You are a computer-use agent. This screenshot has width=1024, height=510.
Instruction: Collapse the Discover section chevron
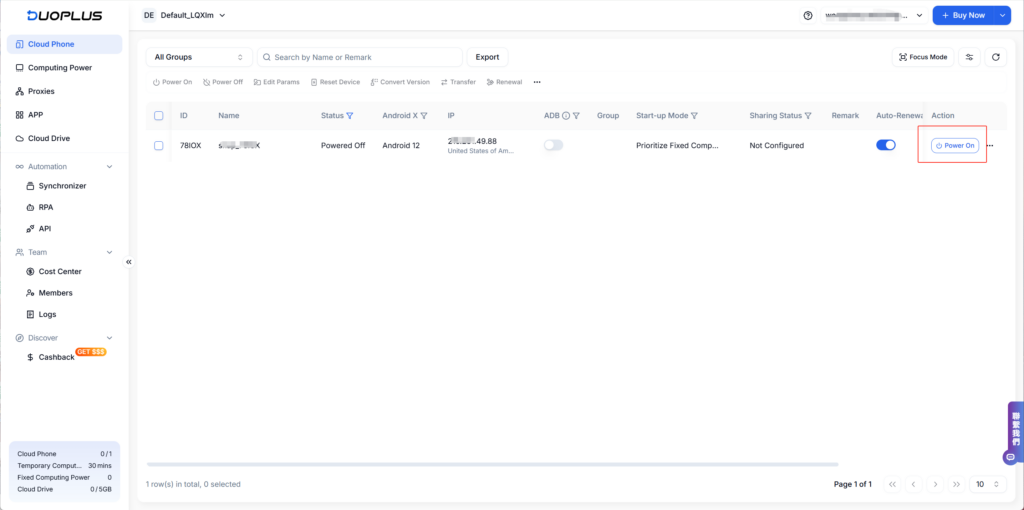pos(110,338)
